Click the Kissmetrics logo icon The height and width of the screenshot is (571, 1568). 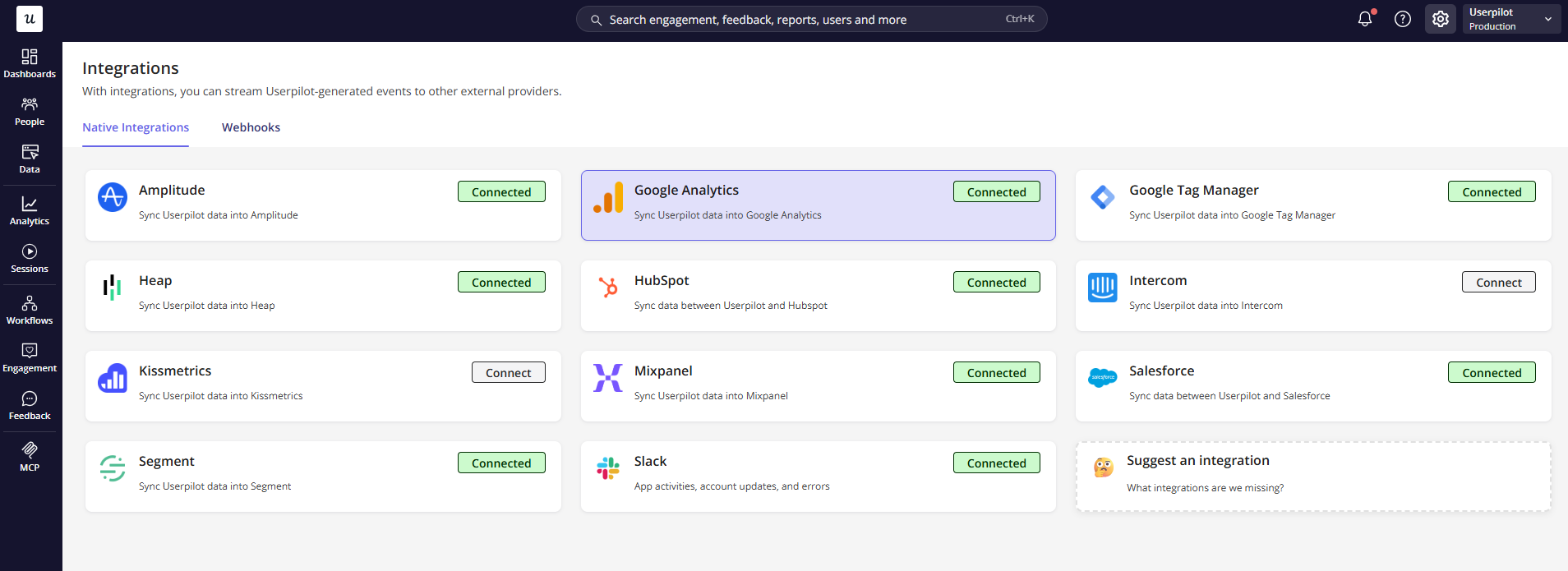click(x=113, y=378)
